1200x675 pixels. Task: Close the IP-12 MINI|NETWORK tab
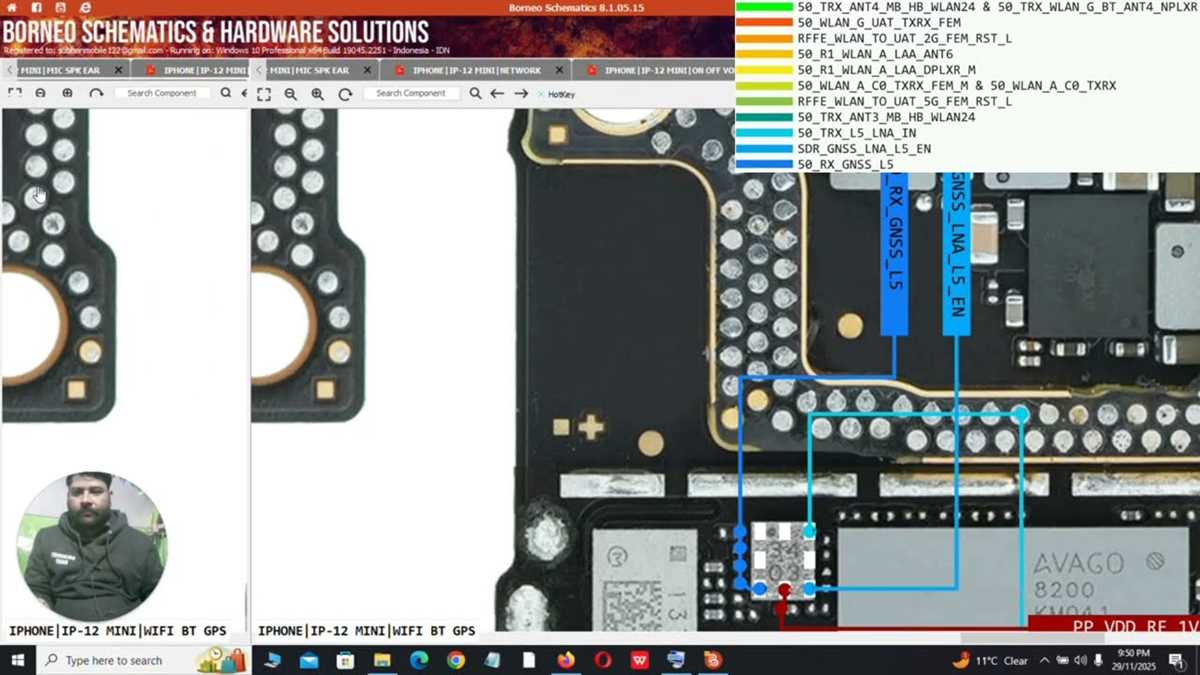click(x=557, y=70)
